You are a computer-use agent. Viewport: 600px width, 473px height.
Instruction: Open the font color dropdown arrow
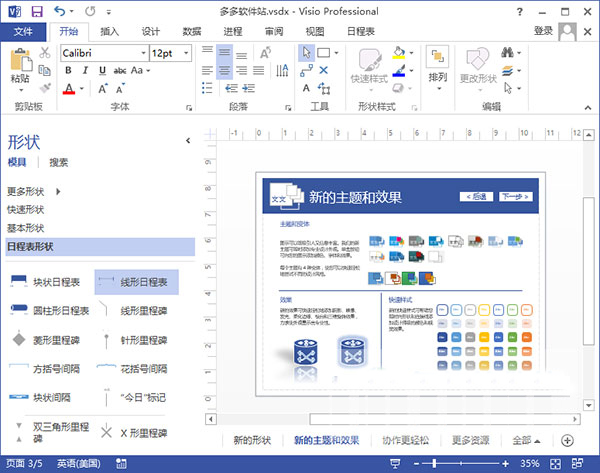point(82,89)
